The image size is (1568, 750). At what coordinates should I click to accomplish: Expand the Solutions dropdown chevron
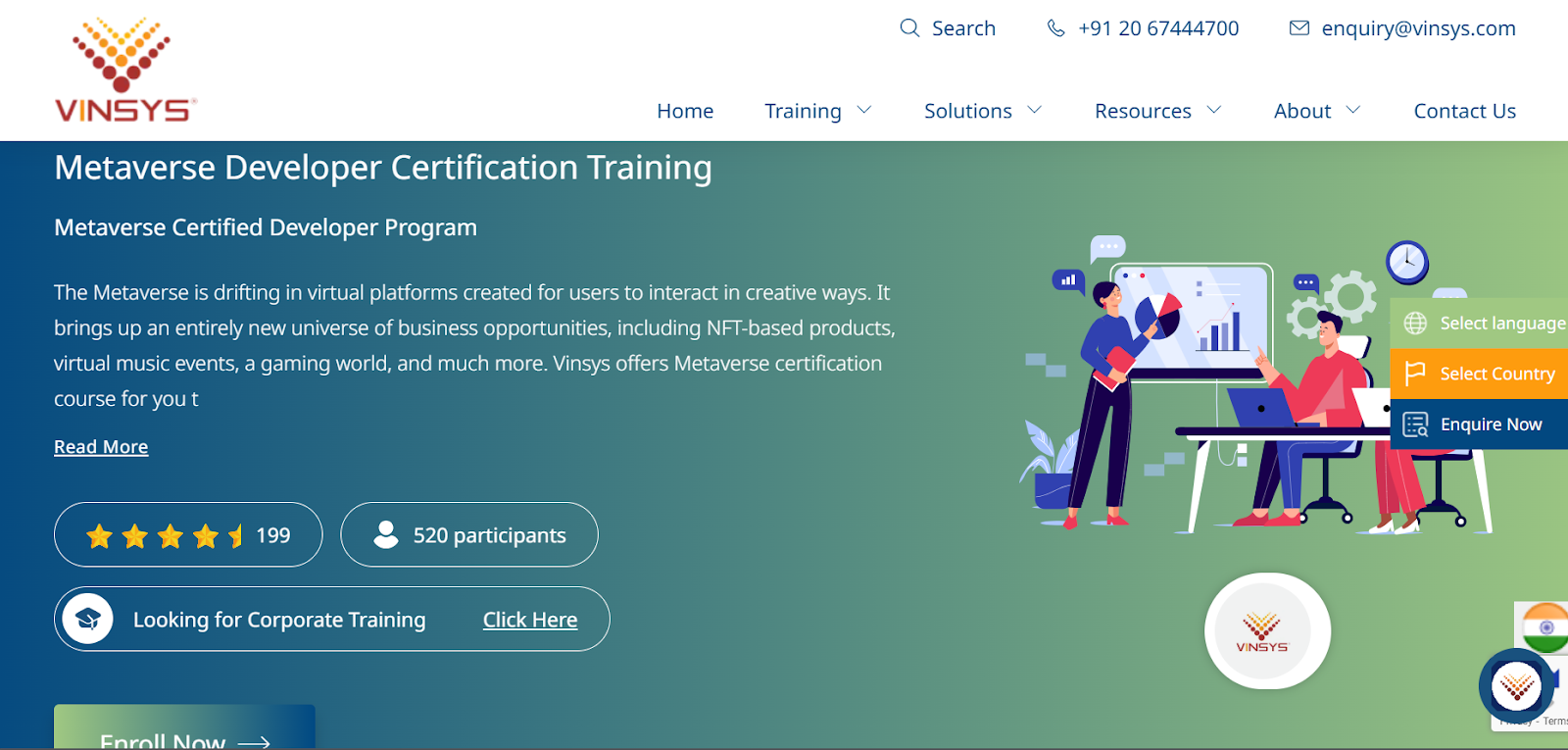point(1035,110)
